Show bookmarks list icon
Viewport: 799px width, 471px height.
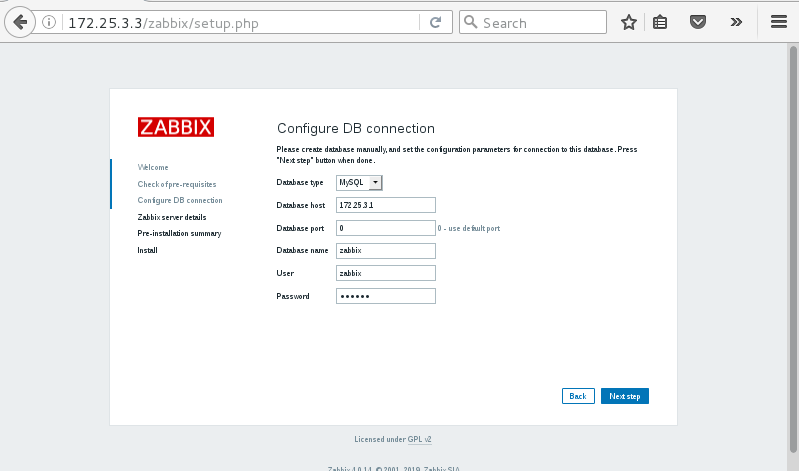pyautogui.click(x=660, y=22)
